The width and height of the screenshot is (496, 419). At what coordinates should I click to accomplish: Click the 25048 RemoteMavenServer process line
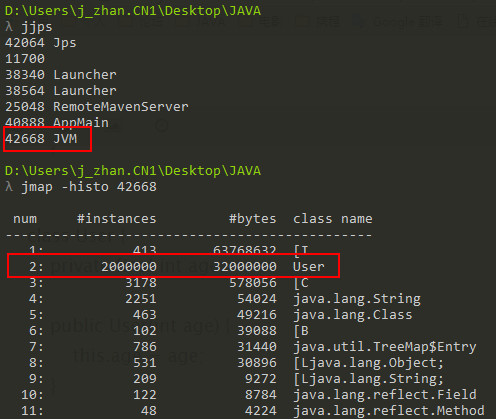97,107
